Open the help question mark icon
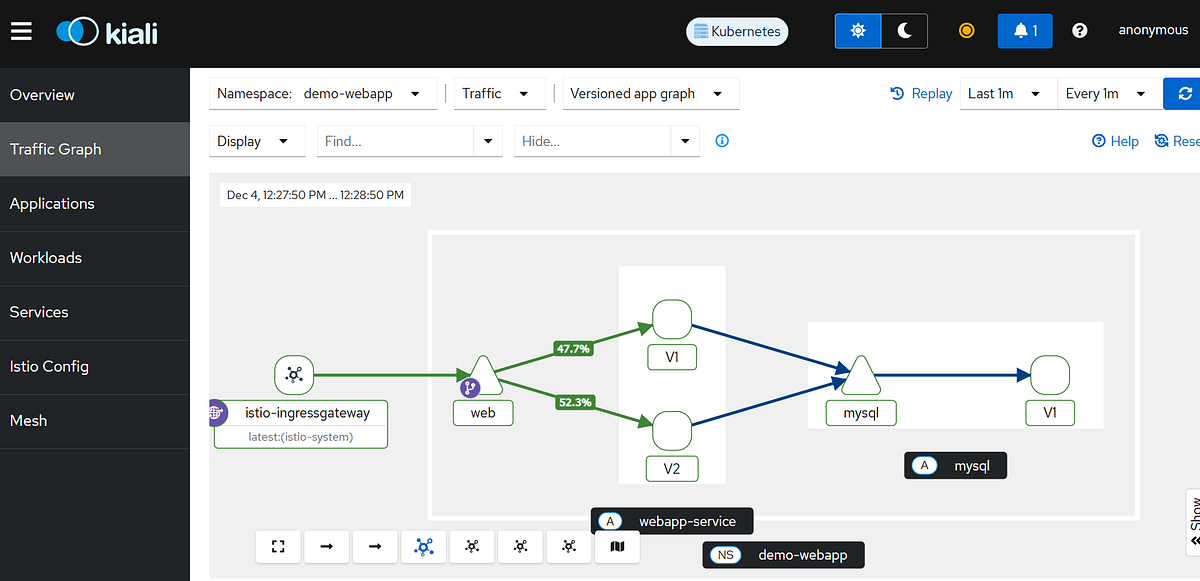Viewport: 1200px width, 581px height. click(x=1079, y=31)
